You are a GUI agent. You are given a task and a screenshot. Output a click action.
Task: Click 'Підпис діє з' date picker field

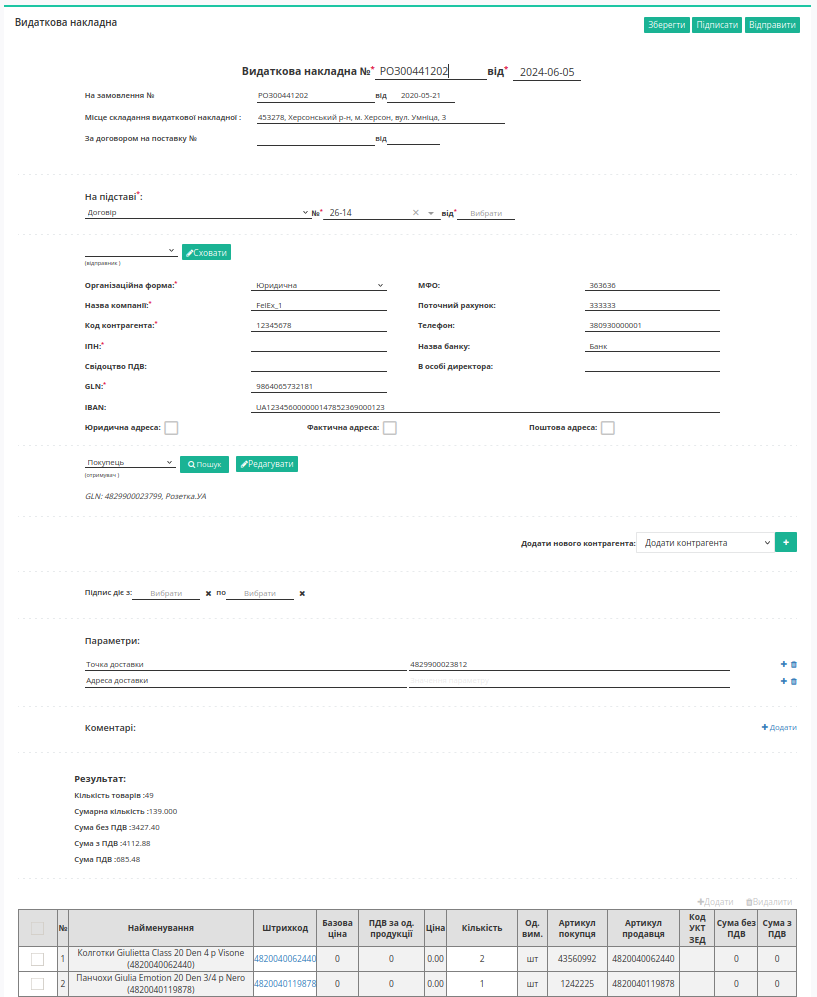coord(166,593)
